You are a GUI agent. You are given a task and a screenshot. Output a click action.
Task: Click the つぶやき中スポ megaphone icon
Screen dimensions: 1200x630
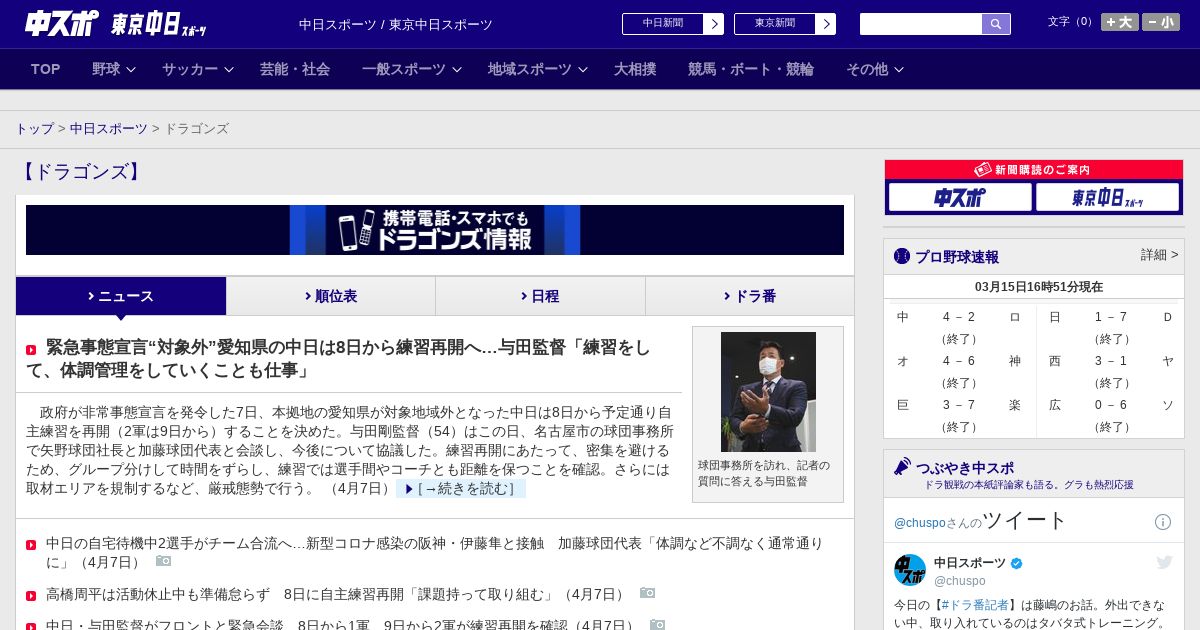pyautogui.click(x=902, y=467)
